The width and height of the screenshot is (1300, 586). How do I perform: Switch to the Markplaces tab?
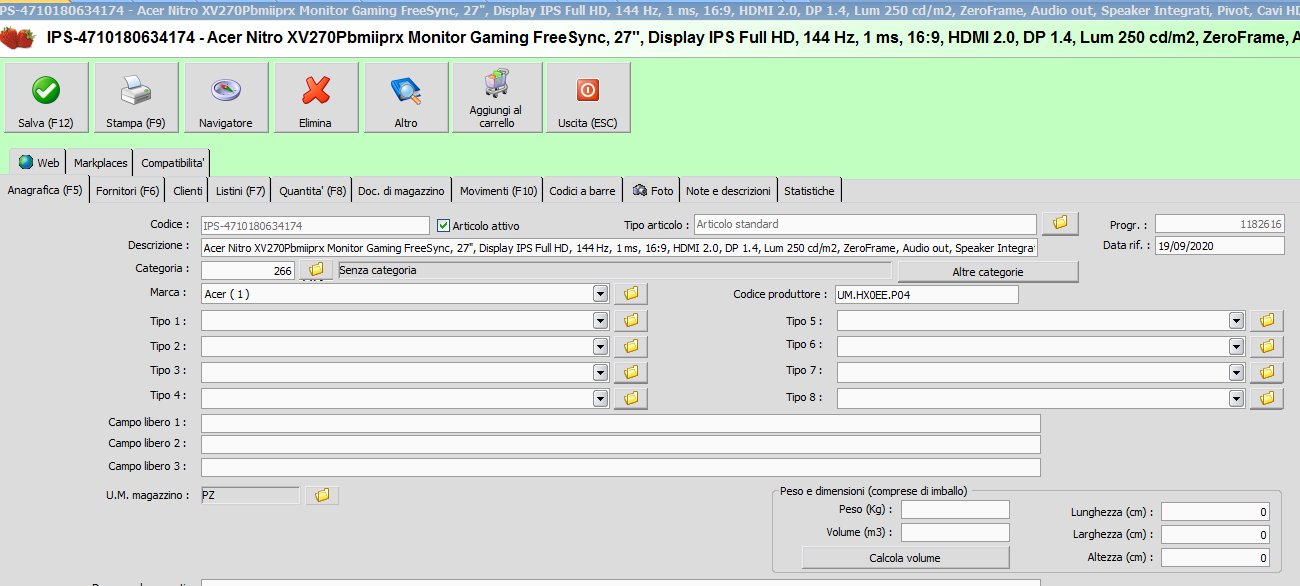[x=101, y=163]
